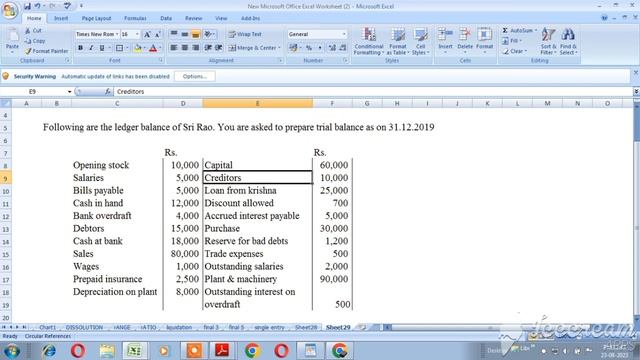The width and height of the screenshot is (640, 360).
Task: Copy the selected cell
Action: pos(35,41)
